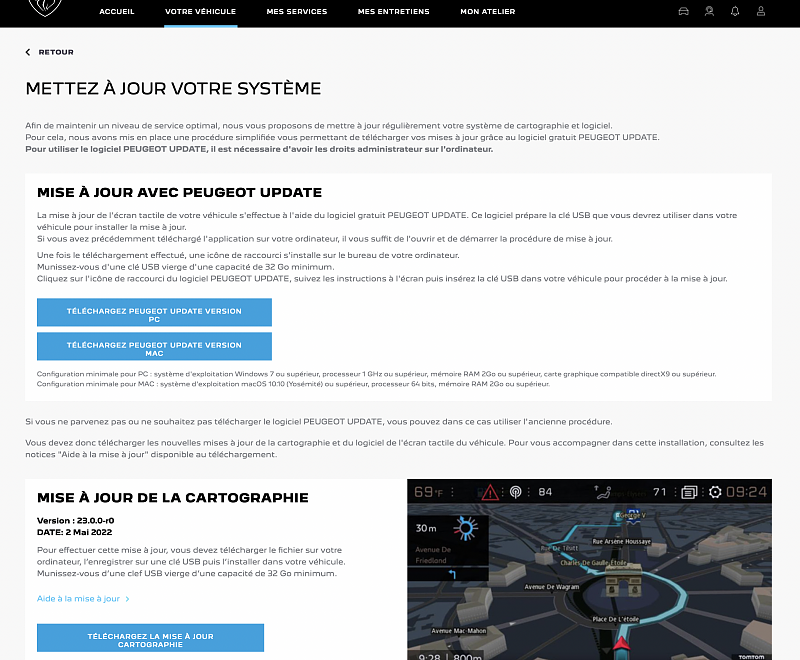Open the MES ENTRETIENS menu

(x=393, y=11)
